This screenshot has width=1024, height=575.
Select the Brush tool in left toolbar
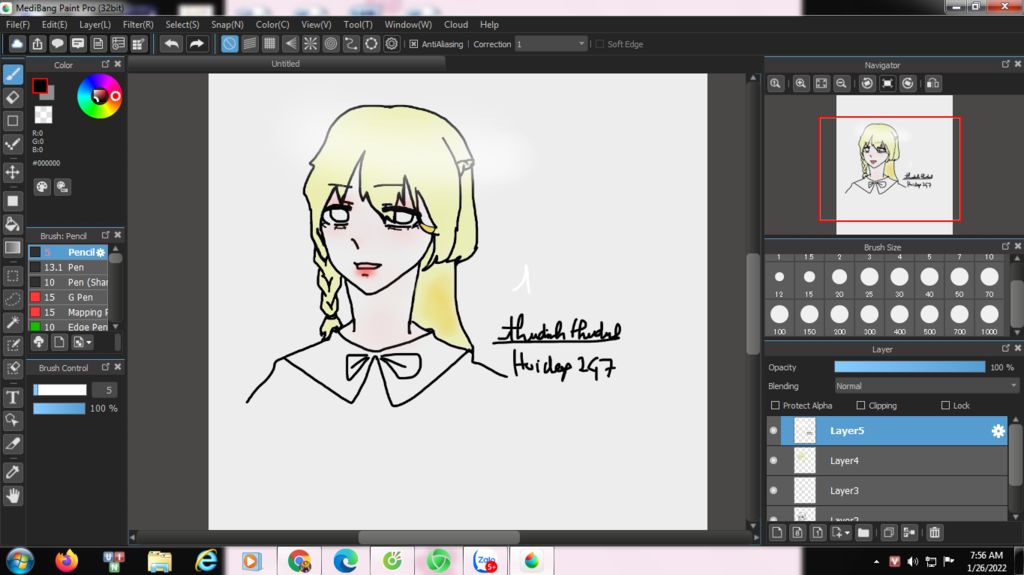(13, 74)
